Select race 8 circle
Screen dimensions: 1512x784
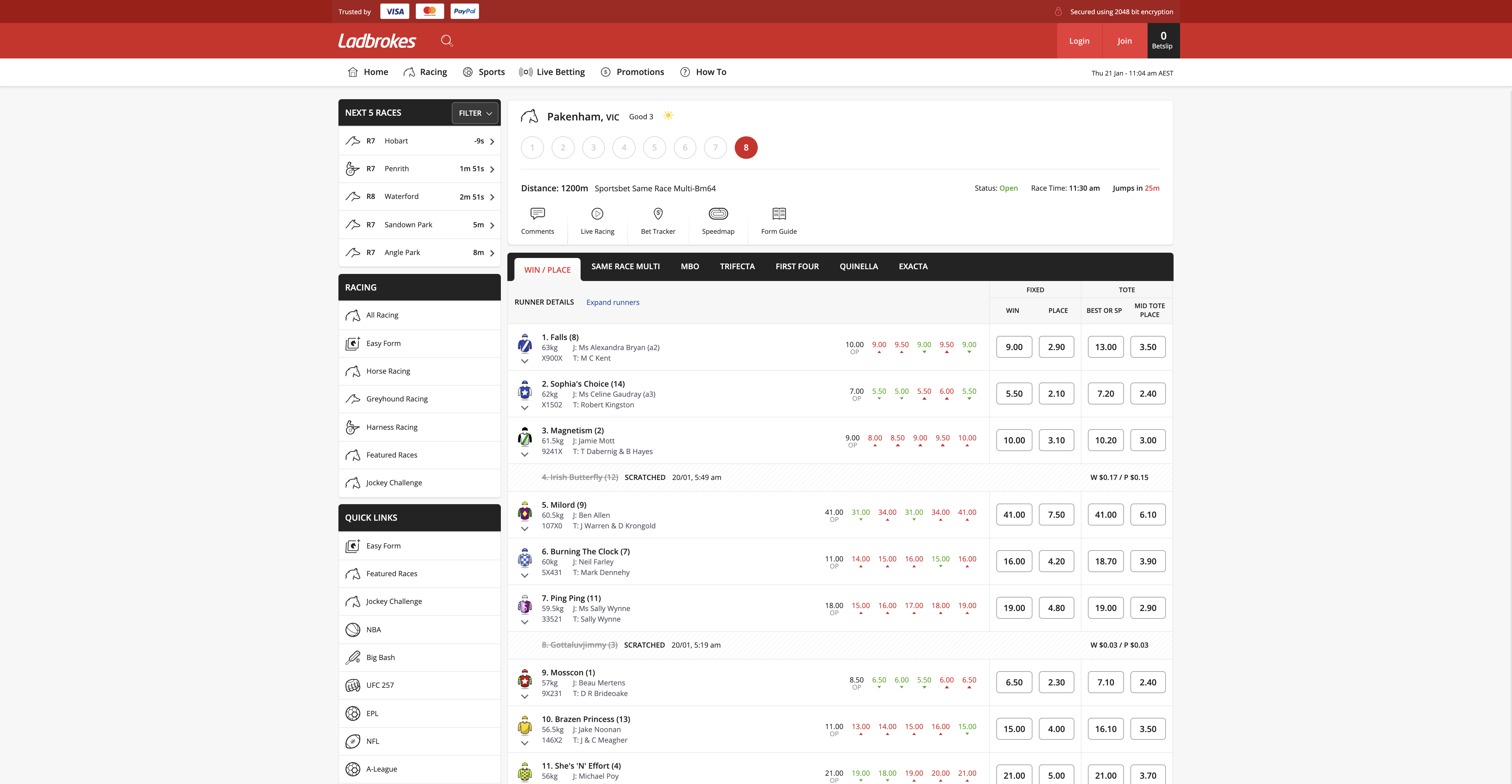[x=746, y=147]
